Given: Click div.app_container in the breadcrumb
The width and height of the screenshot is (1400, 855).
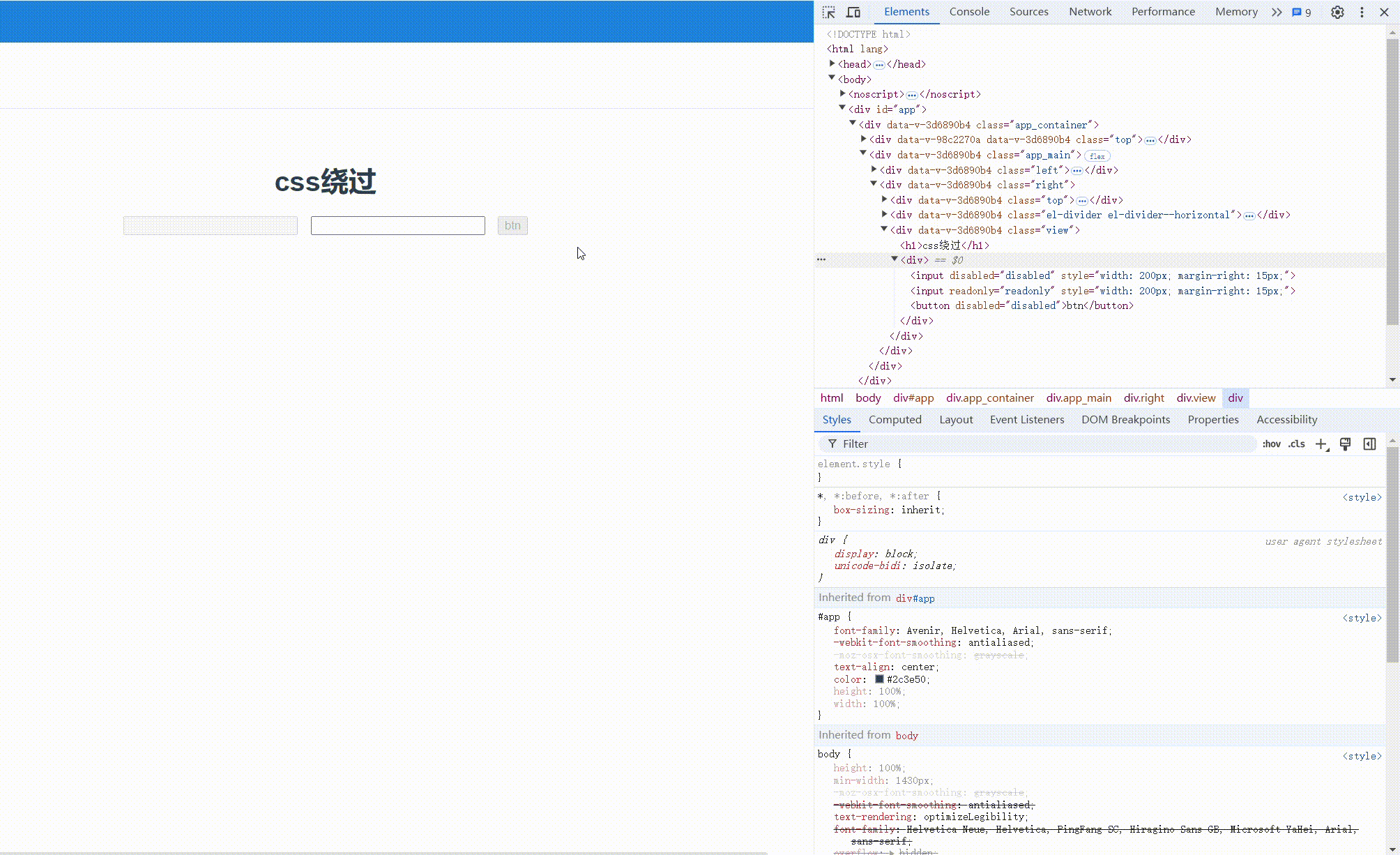Looking at the screenshot, I should [x=990, y=398].
